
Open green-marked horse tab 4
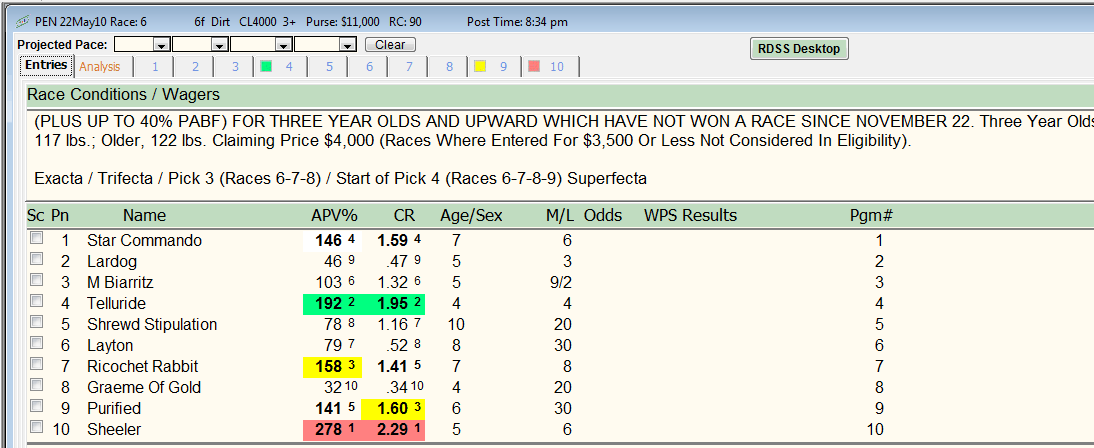tap(280, 67)
